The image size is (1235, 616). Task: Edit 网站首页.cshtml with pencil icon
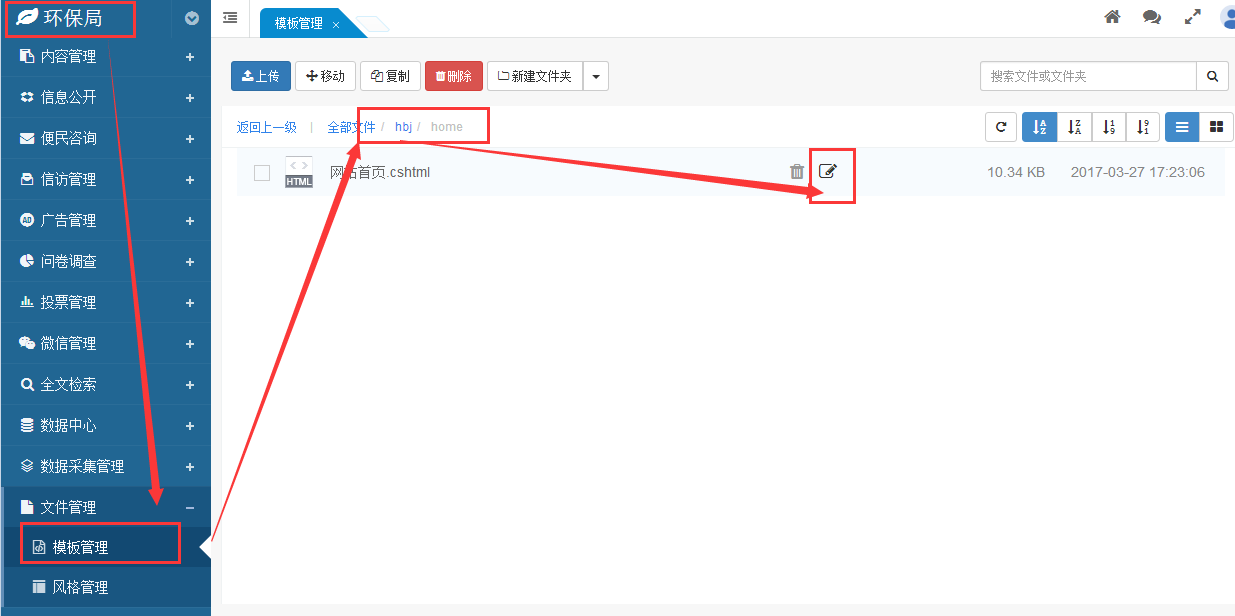click(827, 171)
